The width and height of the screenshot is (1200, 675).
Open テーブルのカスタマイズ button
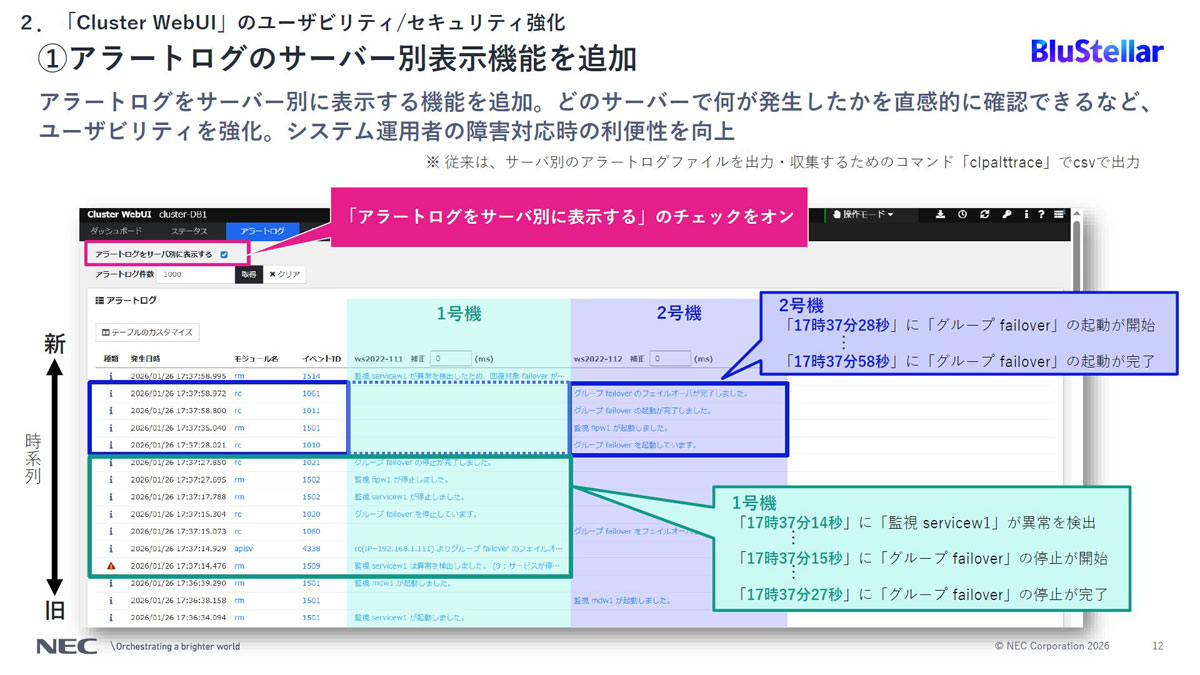click(148, 332)
